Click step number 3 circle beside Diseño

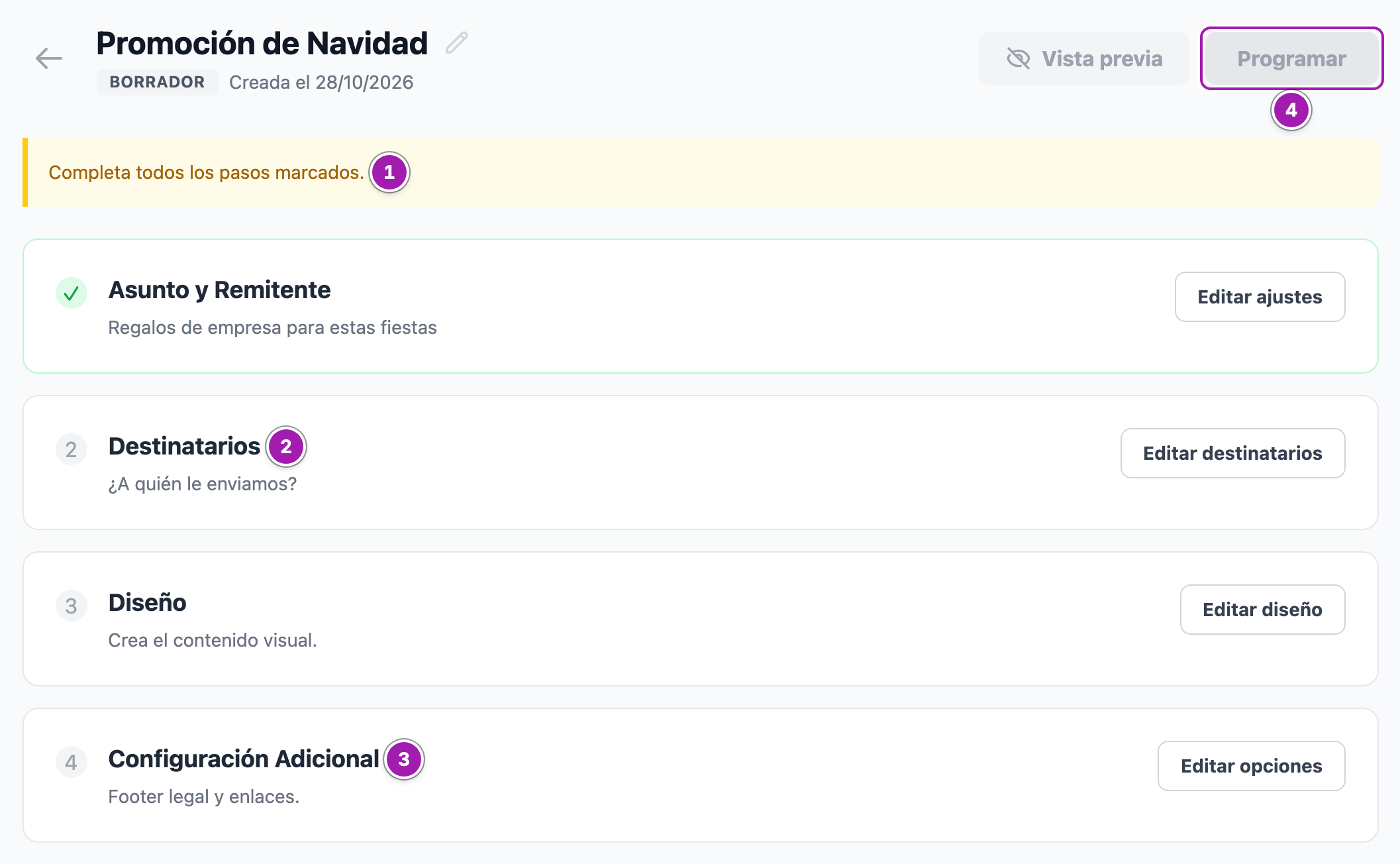(72, 606)
